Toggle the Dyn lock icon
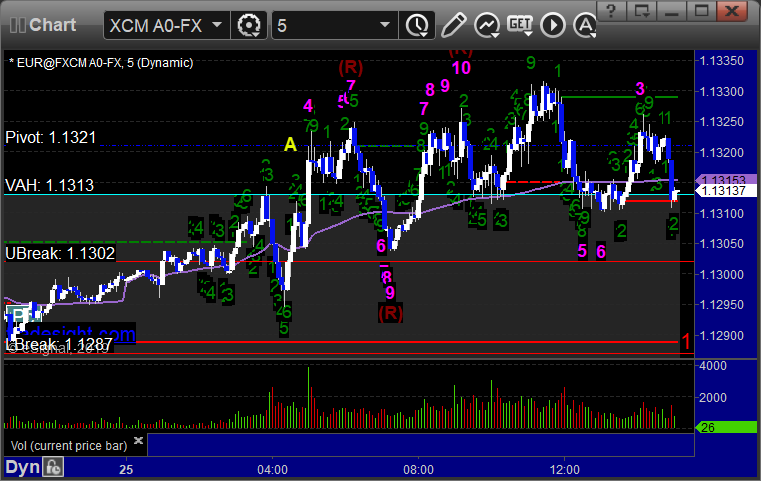Viewport: 761px width, 481px height. tap(53, 467)
